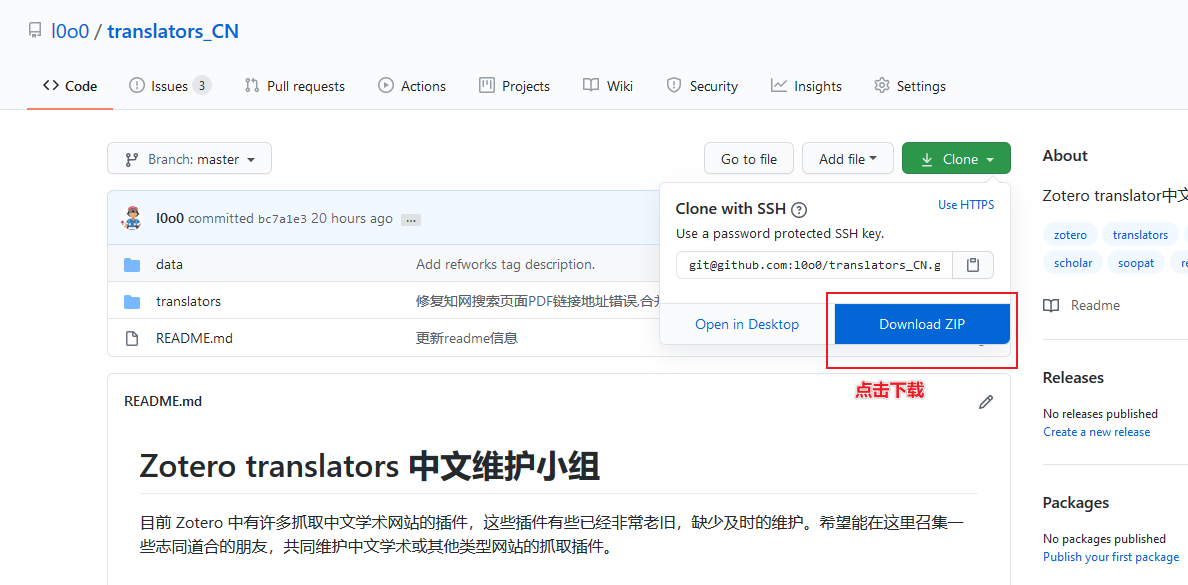Image resolution: width=1188 pixels, height=585 pixels.
Task: Open the README.md file in file list
Action: pyautogui.click(x=194, y=338)
